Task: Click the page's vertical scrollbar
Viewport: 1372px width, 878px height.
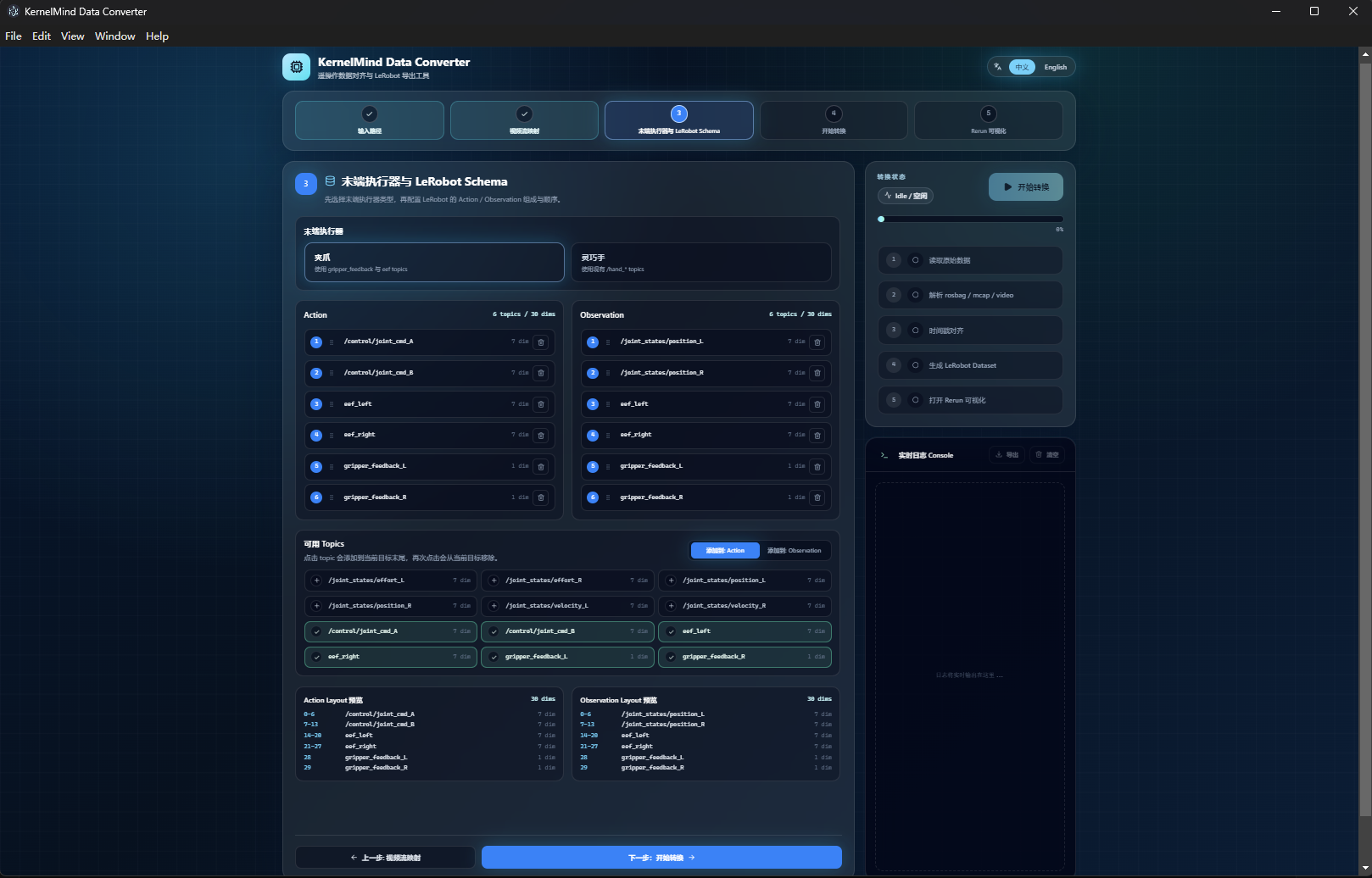Action: 1365,441
